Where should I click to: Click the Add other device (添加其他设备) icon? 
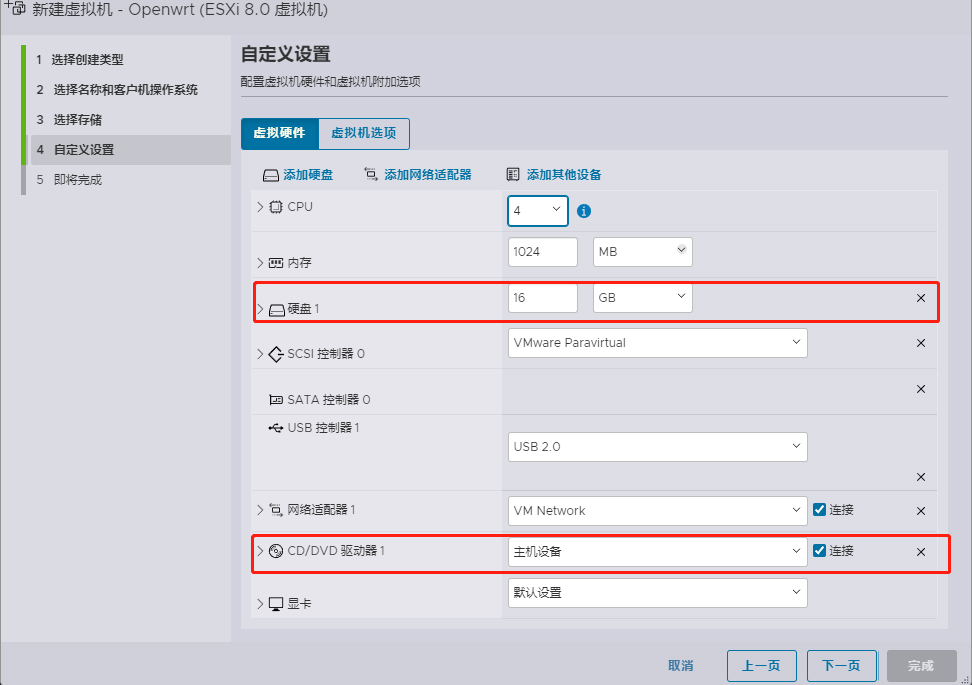tap(514, 174)
